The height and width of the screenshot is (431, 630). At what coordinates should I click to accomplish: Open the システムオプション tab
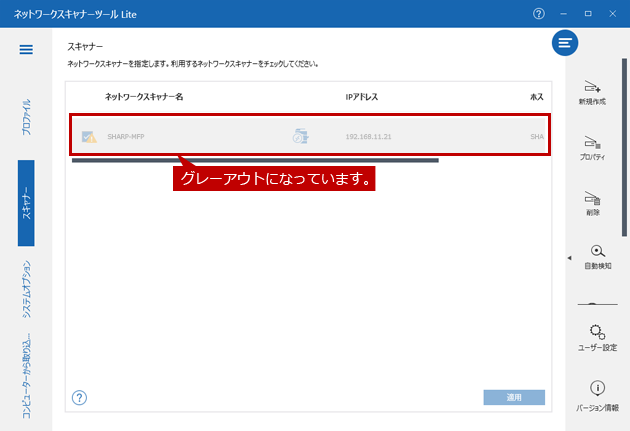click(26, 289)
